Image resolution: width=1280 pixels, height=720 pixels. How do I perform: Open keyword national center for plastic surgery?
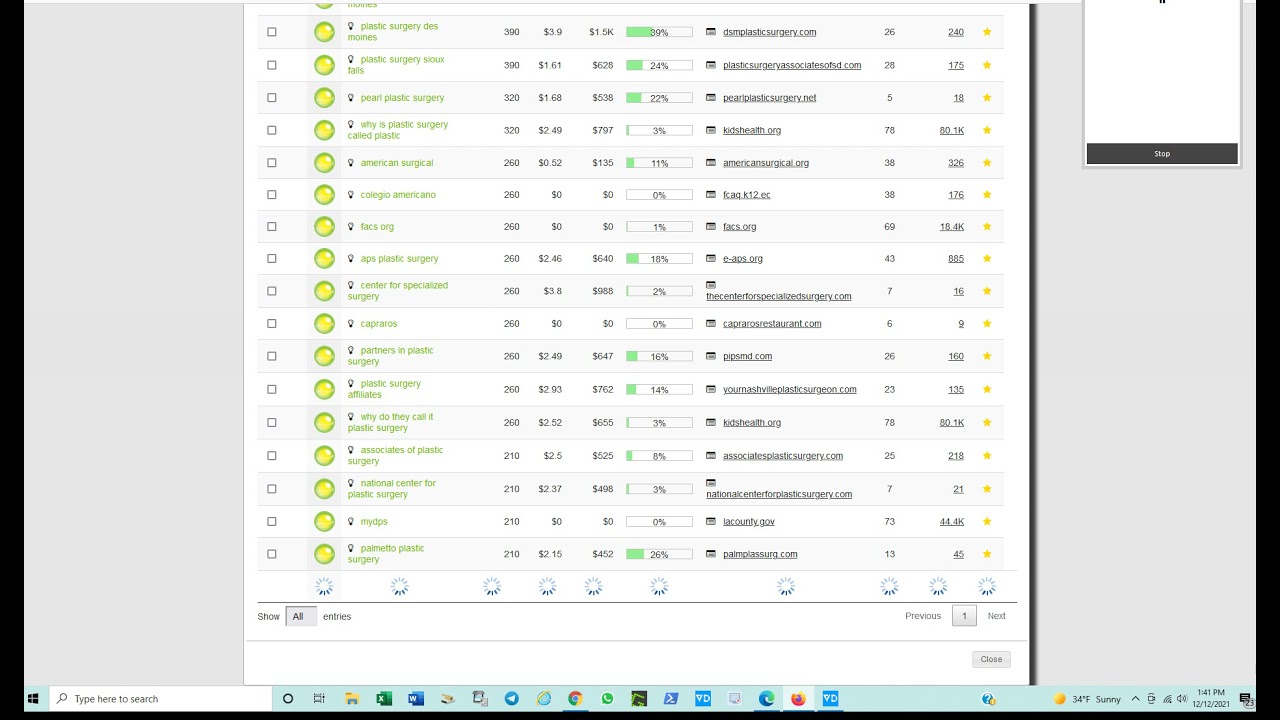point(392,489)
